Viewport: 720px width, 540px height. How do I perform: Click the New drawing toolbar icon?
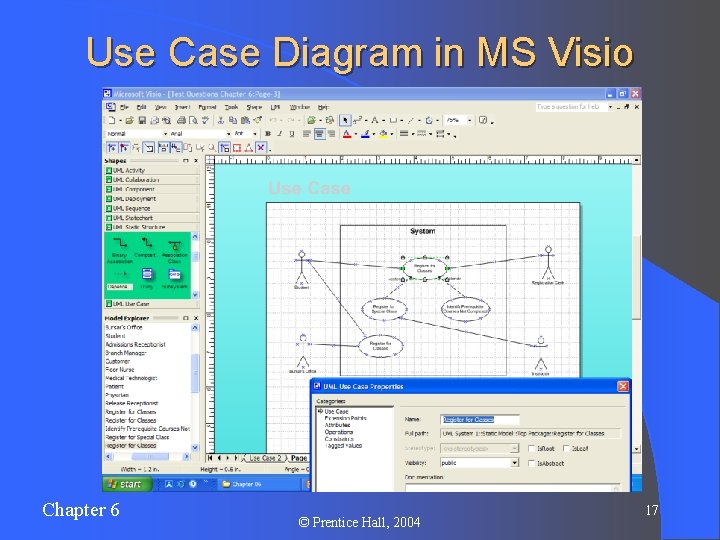[x=112, y=120]
